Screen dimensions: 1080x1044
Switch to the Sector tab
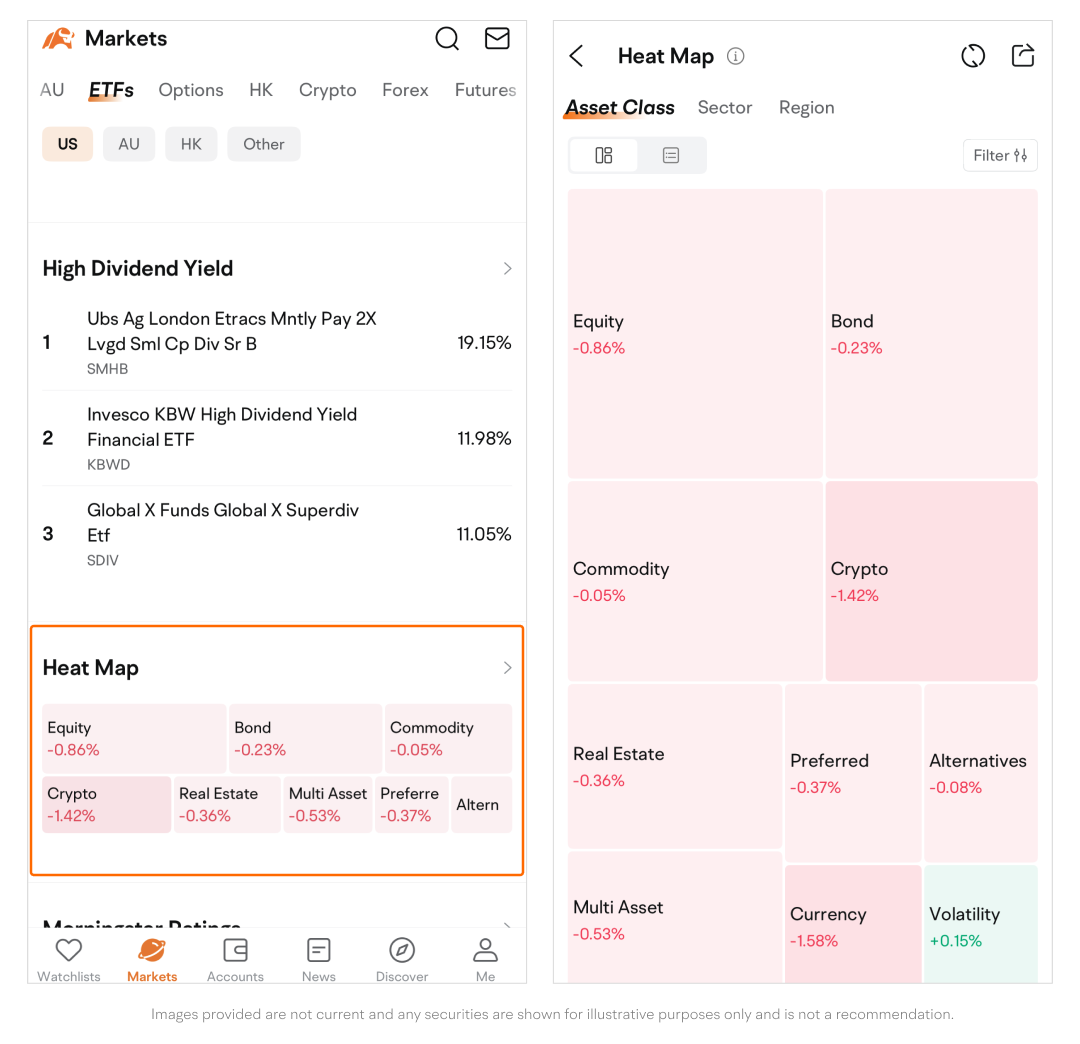(x=724, y=108)
